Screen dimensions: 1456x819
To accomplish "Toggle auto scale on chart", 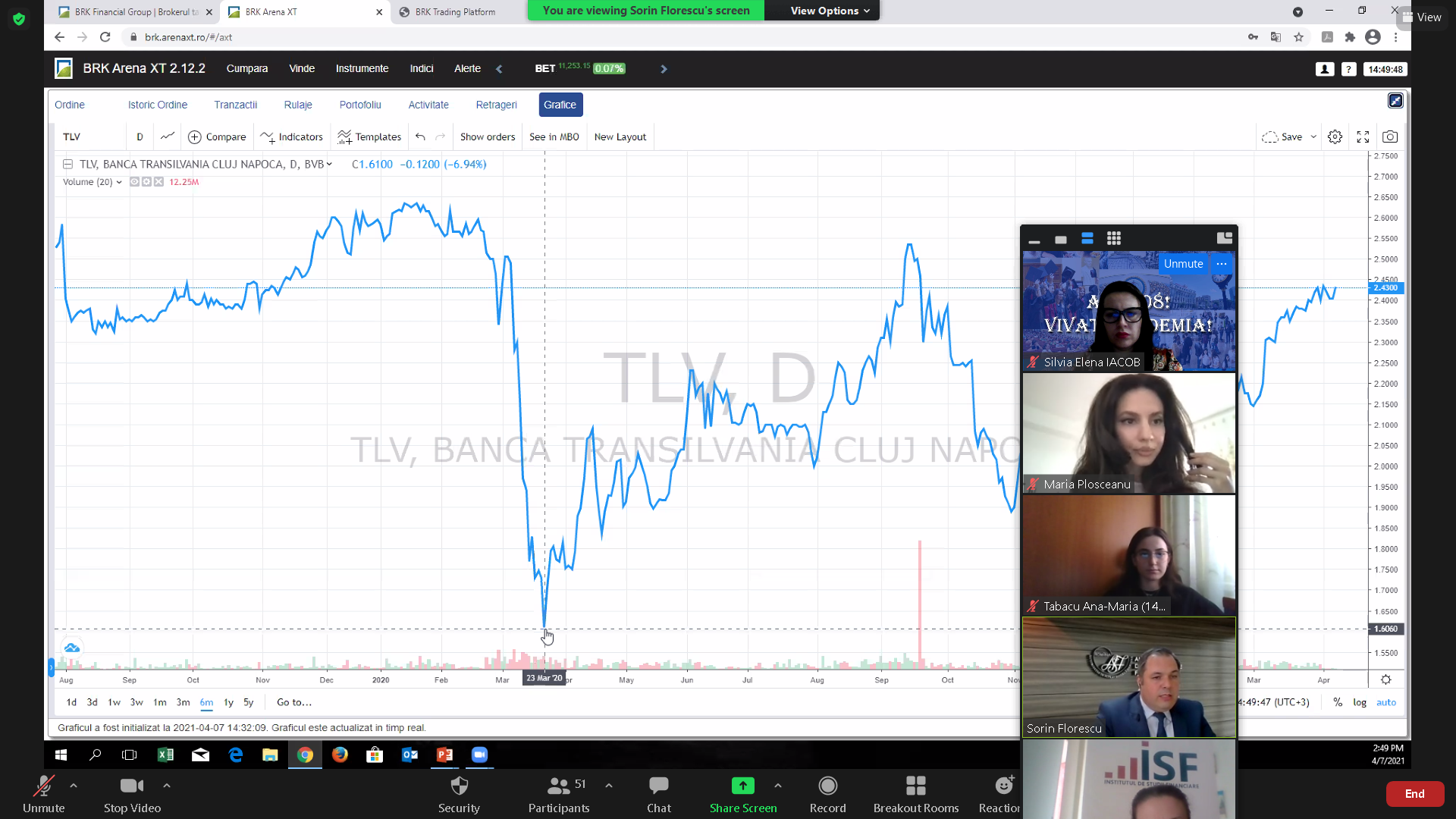I will point(1386,702).
